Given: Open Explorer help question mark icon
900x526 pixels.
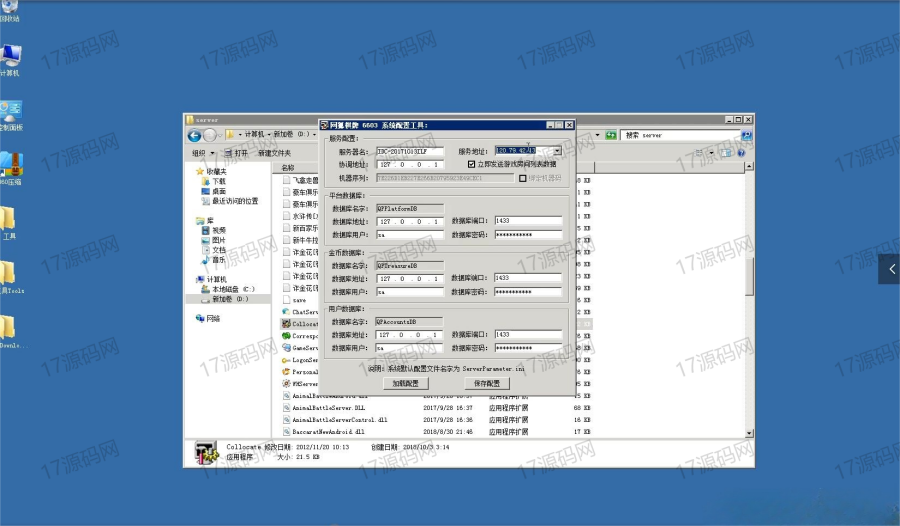Looking at the screenshot, I should [741, 153].
